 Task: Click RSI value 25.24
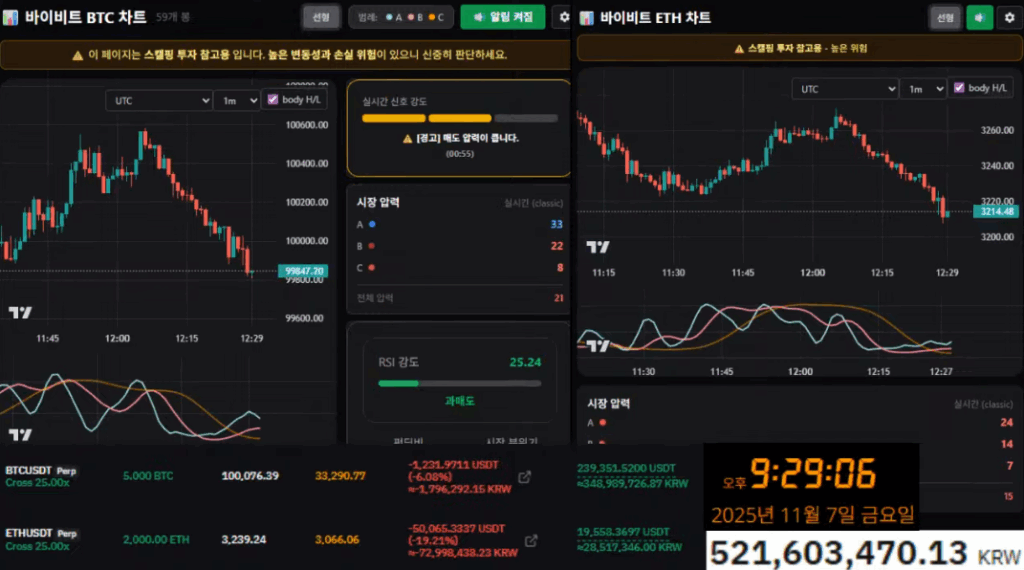525,362
